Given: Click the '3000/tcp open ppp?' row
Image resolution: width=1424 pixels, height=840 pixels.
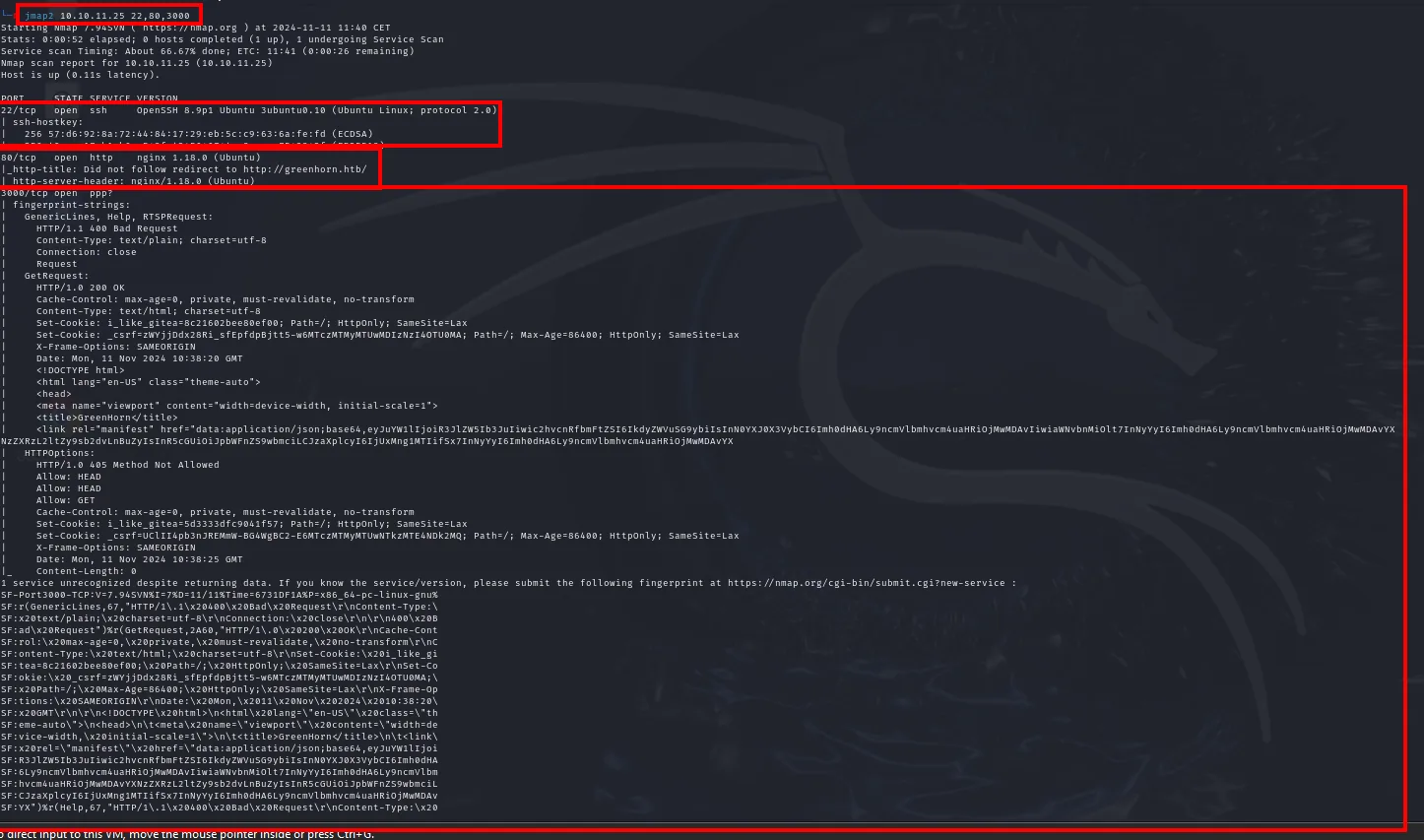Looking at the screenshot, I should tap(57, 193).
